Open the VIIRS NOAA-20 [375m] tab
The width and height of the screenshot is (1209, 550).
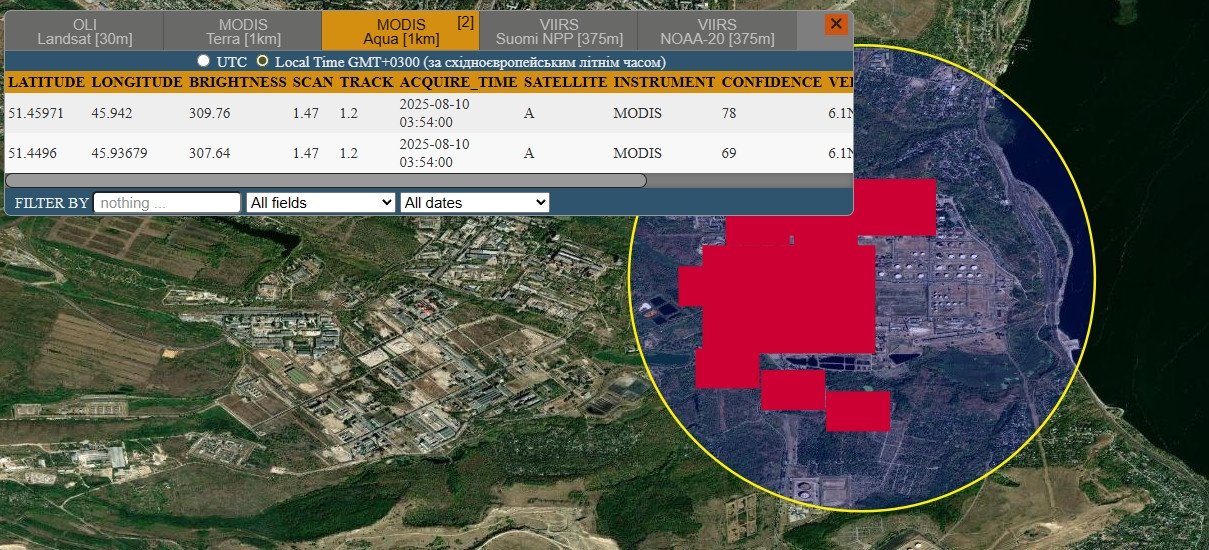716,31
